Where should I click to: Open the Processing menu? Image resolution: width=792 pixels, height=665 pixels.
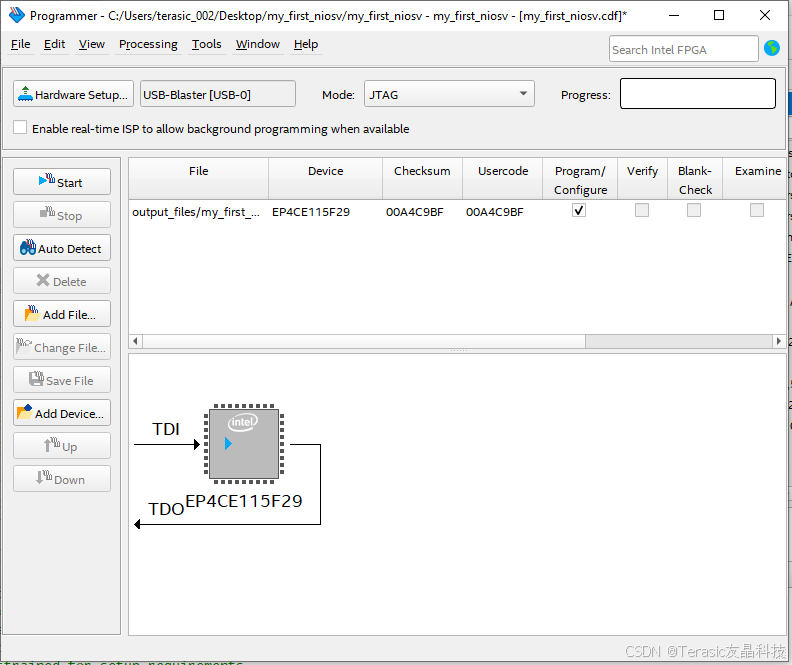point(148,44)
